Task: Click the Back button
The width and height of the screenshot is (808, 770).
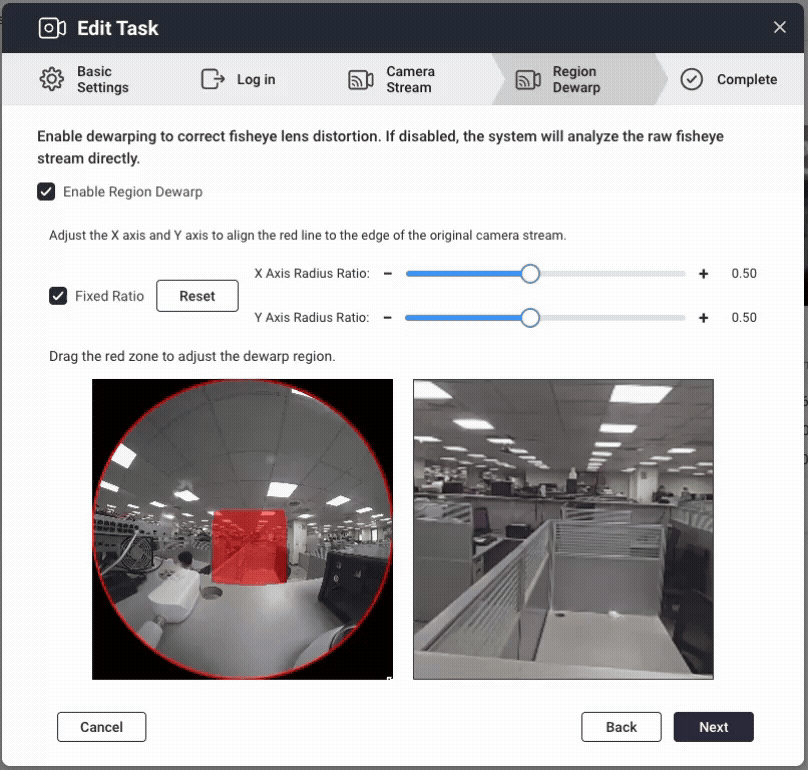Action: 621,727
